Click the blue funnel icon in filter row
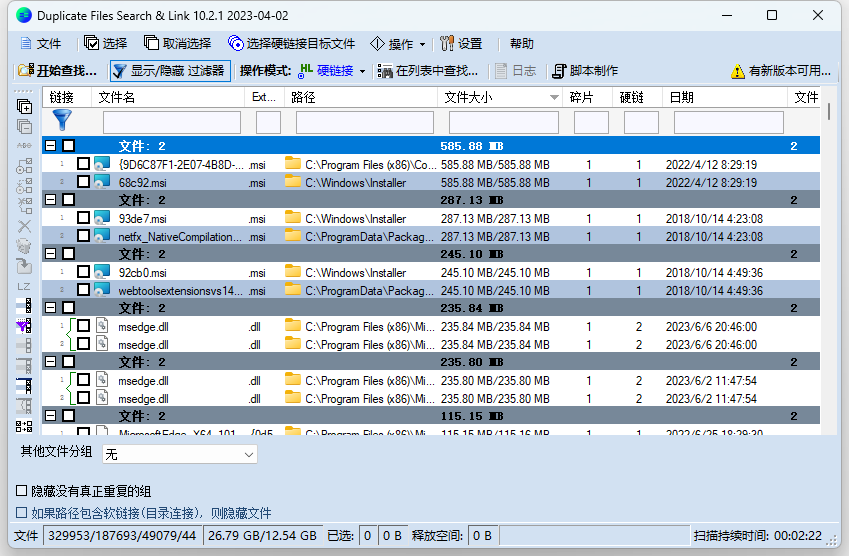This screenshot has height=556, width=849. coord(62,120)
